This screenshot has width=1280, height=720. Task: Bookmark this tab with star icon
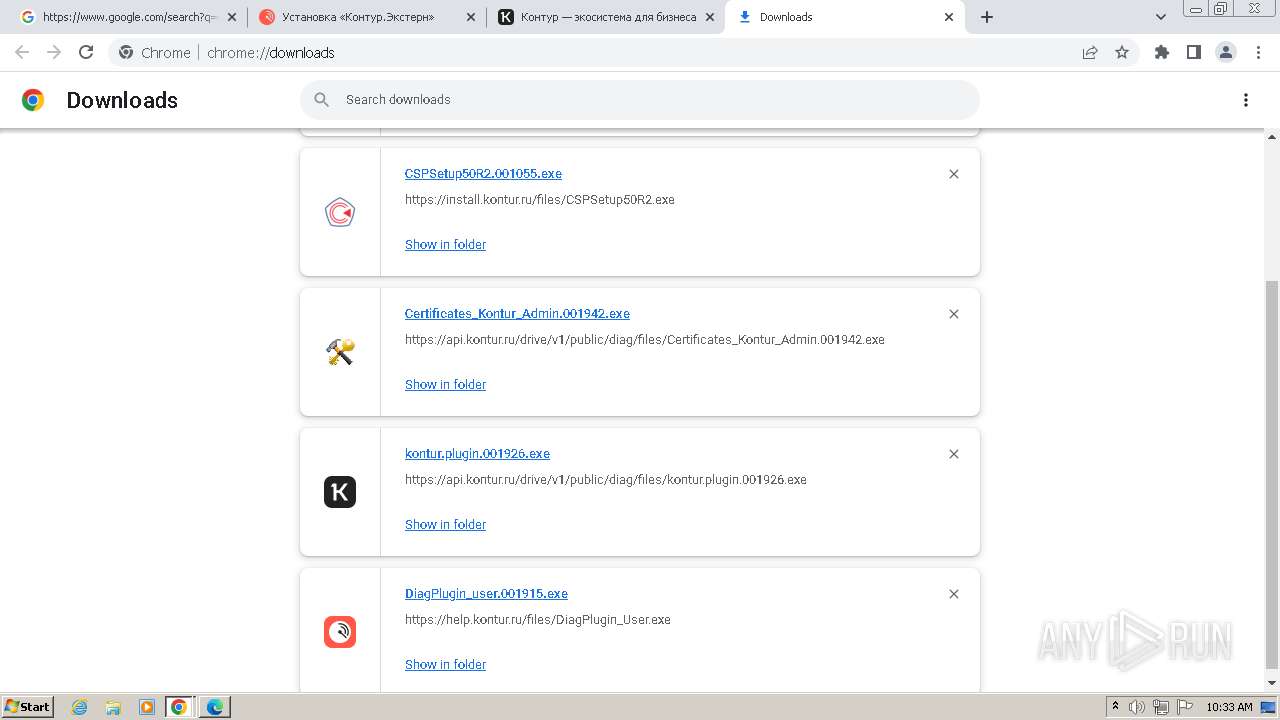click(1122, 53)
